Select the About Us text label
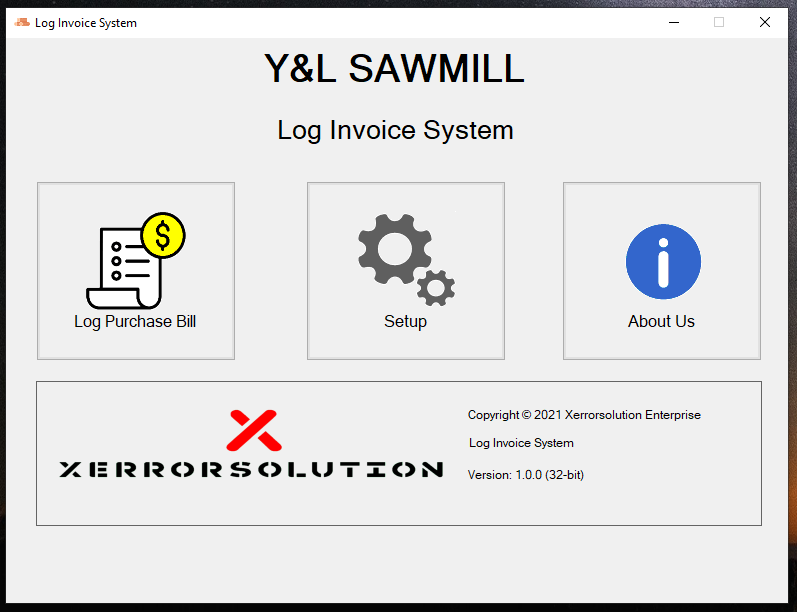797x612 pixels. point(661,322)
